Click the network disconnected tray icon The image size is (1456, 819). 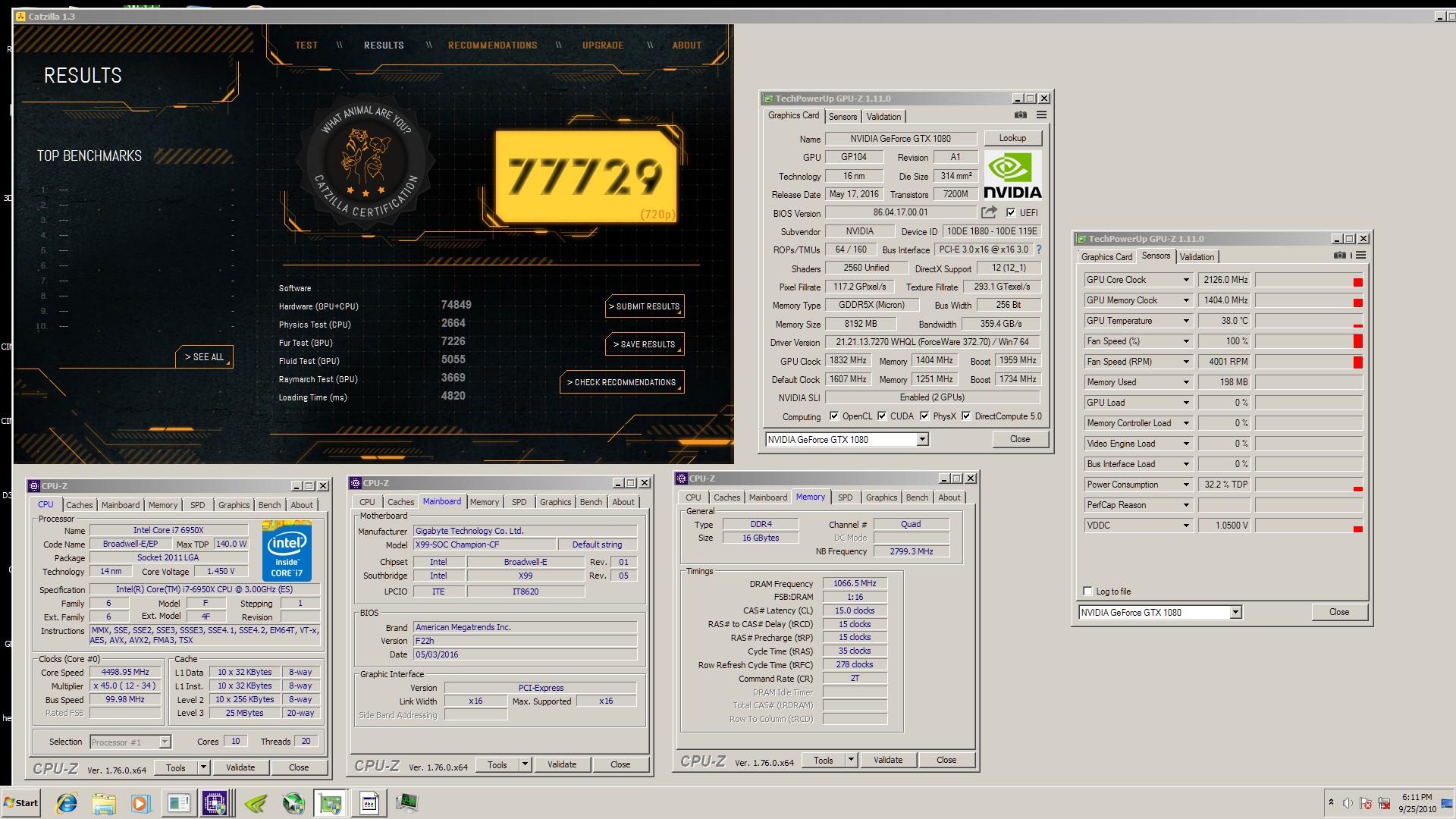1384,803
